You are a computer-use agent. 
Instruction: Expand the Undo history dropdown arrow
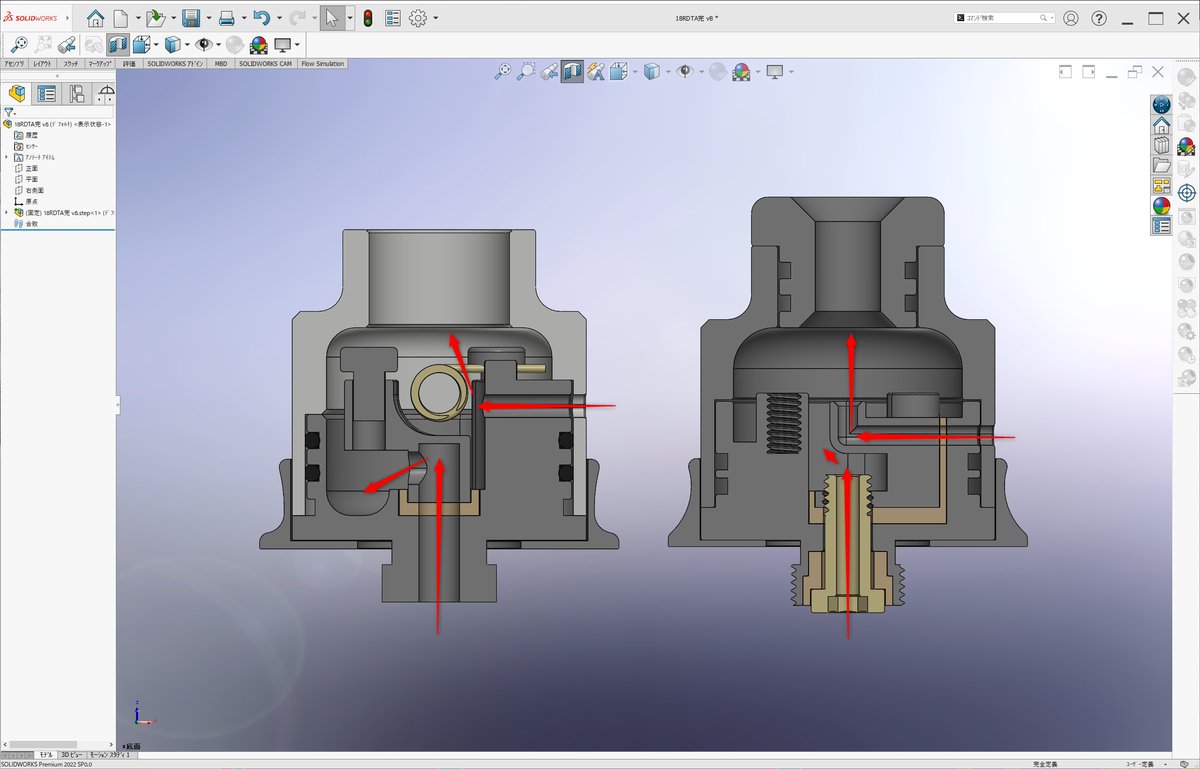coord(278,19)
